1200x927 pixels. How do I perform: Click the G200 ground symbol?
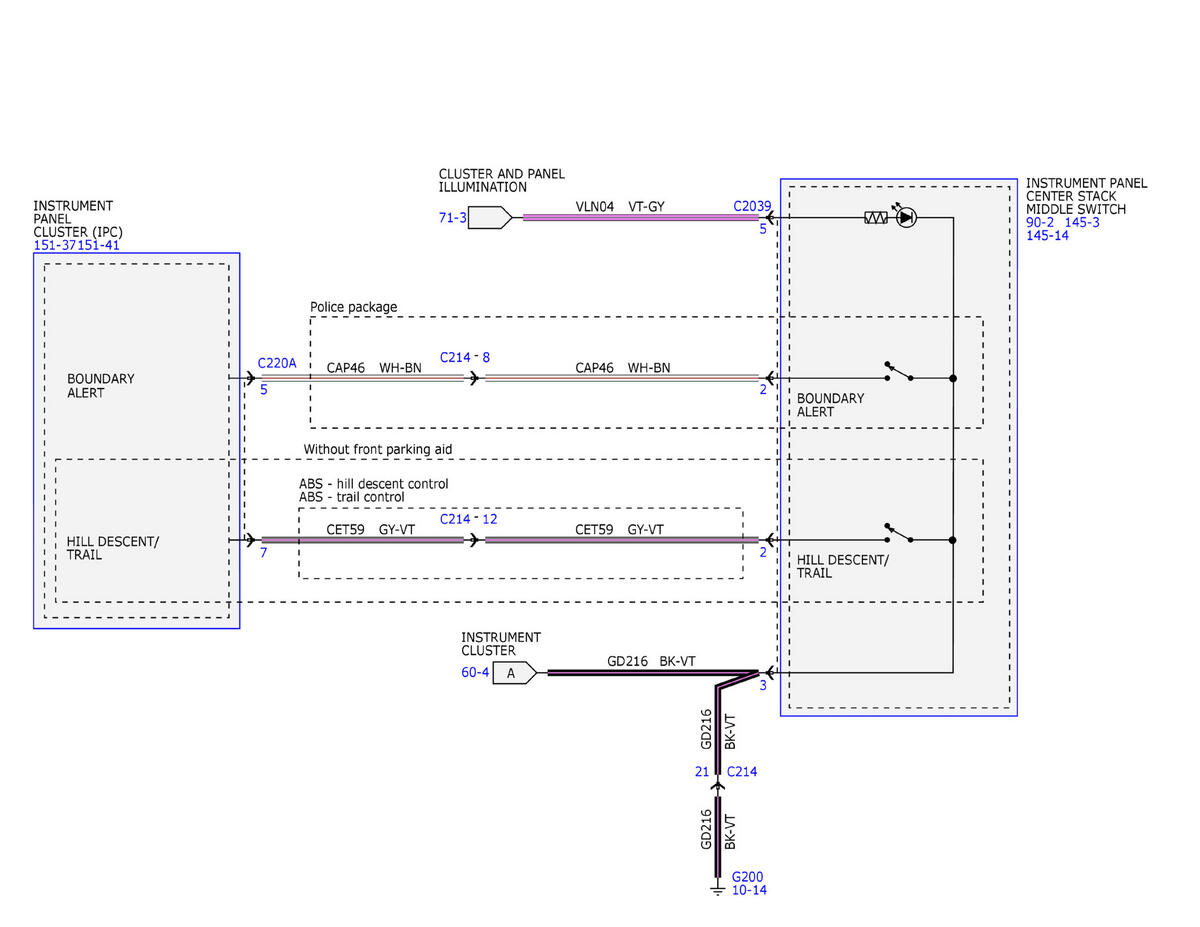point(717,887)
